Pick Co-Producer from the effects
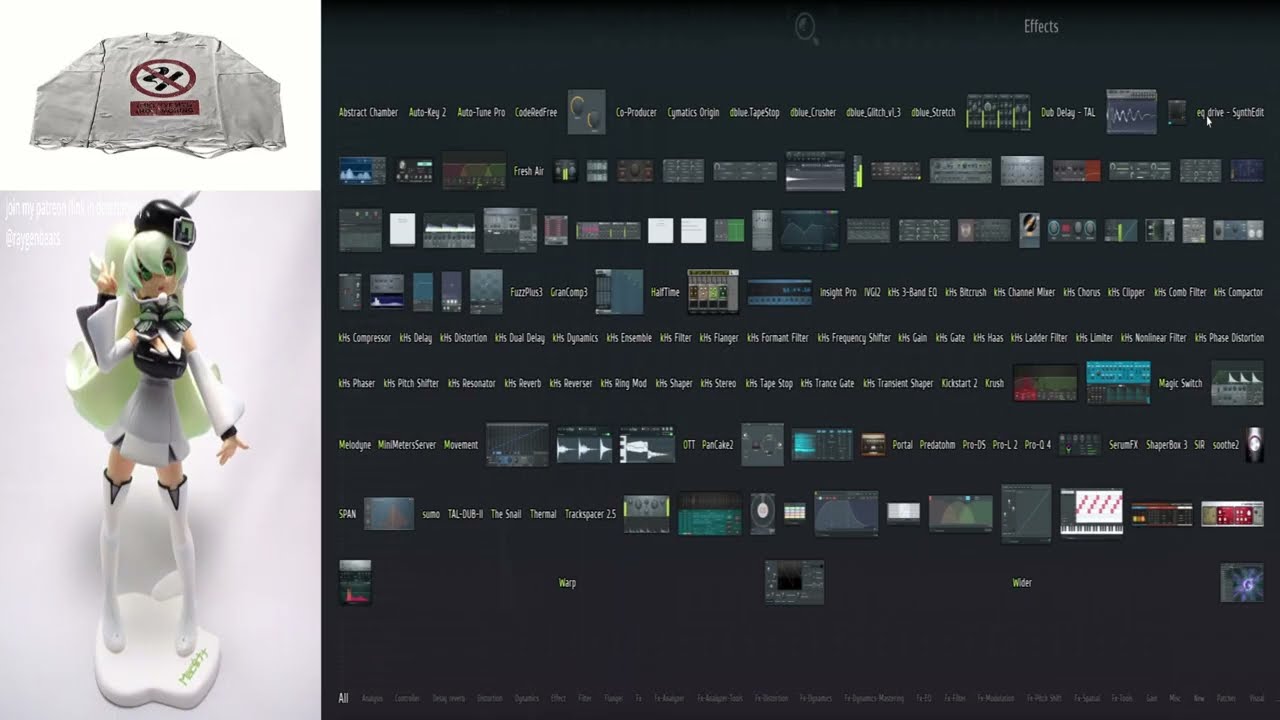 pos(636,113)
